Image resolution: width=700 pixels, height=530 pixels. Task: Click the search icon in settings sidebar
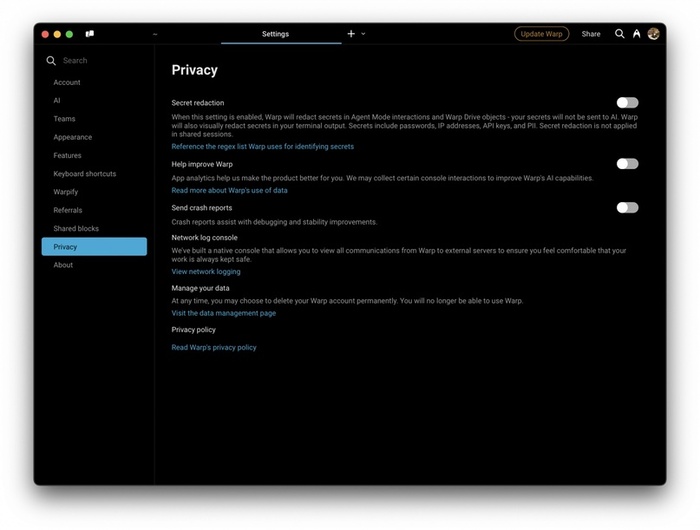click(51, 61)
